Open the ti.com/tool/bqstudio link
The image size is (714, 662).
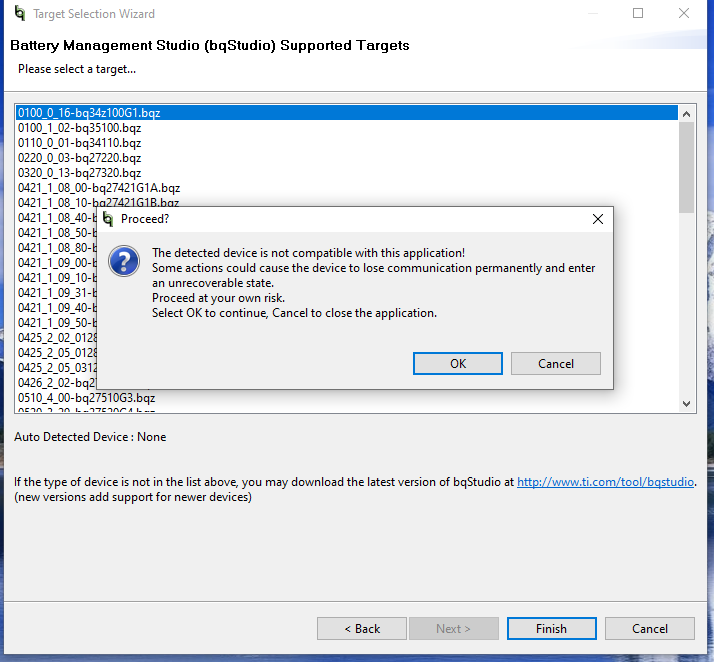[605, 482]
